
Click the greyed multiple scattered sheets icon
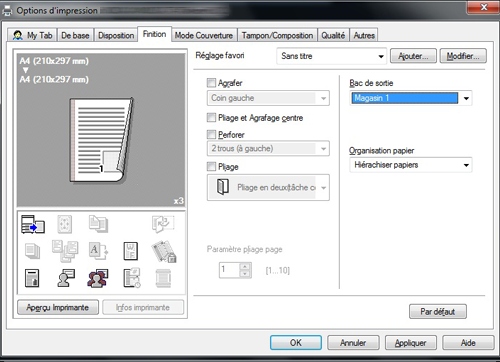point(65,251)
